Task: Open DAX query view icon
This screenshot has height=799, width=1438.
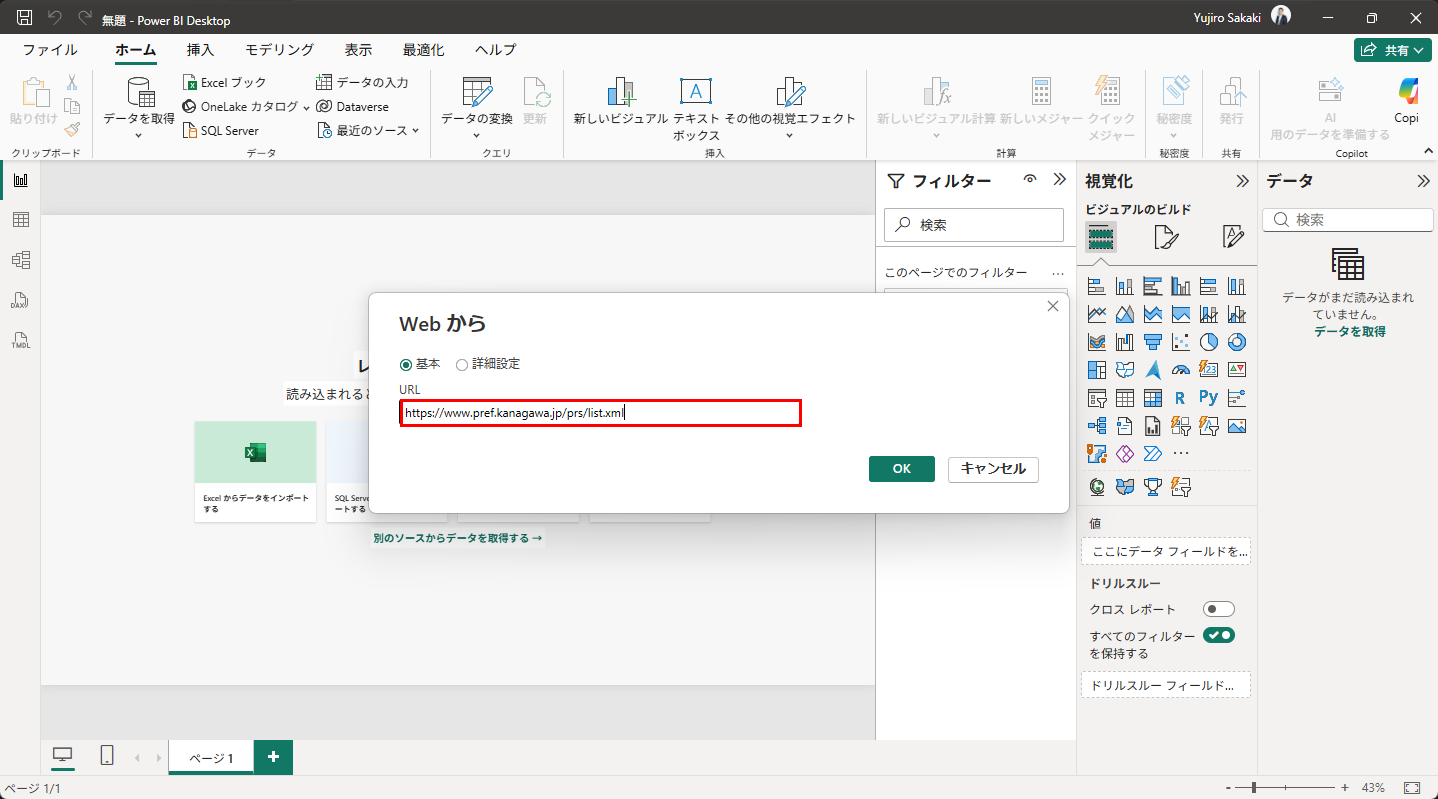Action: click(x=20, y=300)
